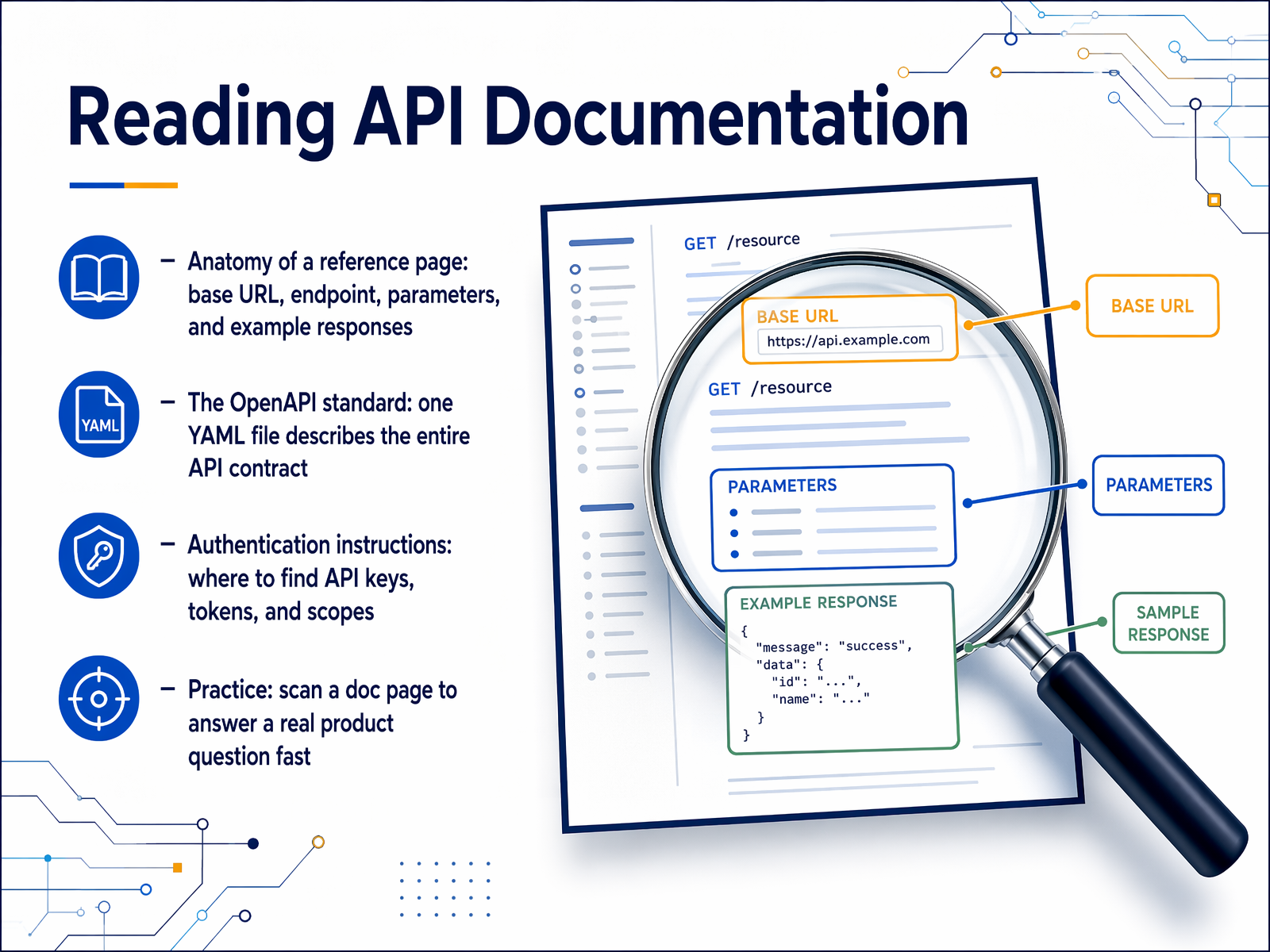Screen dimensions: 1270x952
Task: Click the green SAMPLE RESPONSE callout label
Action: click(1168, 623)
